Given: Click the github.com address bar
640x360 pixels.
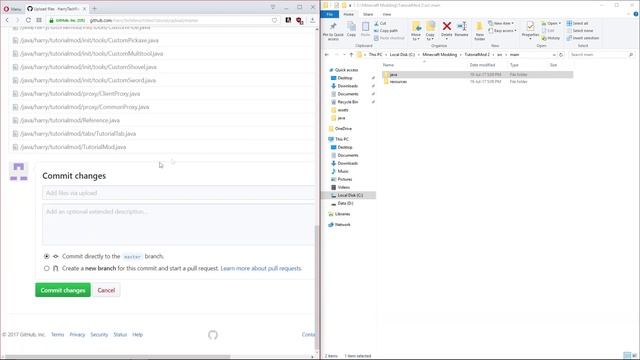Looking at the screenshot, I should (x=178, y=20).
